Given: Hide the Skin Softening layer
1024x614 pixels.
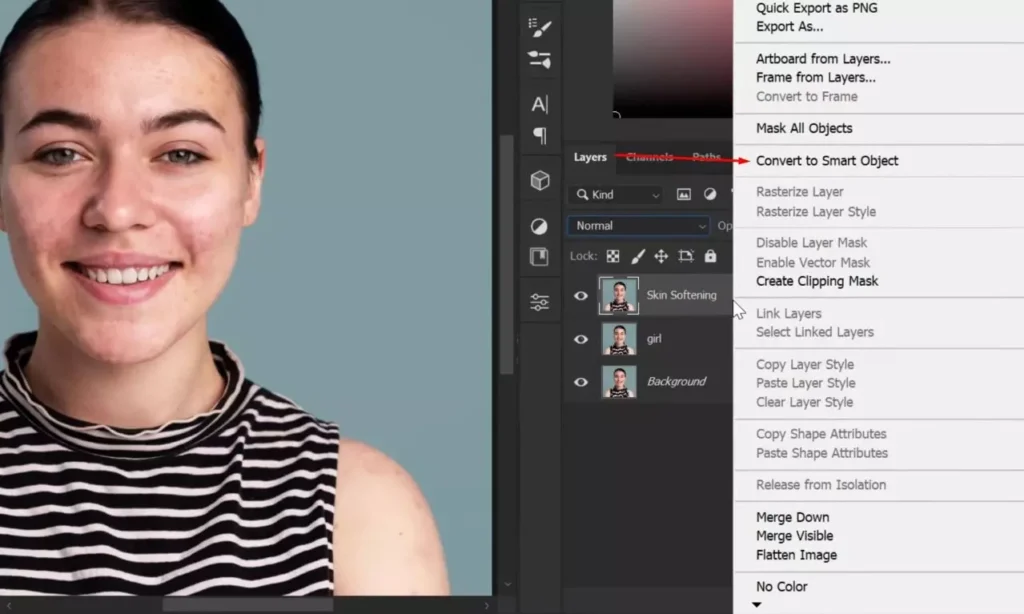Looking at the screenshot, I should [581, 295].
